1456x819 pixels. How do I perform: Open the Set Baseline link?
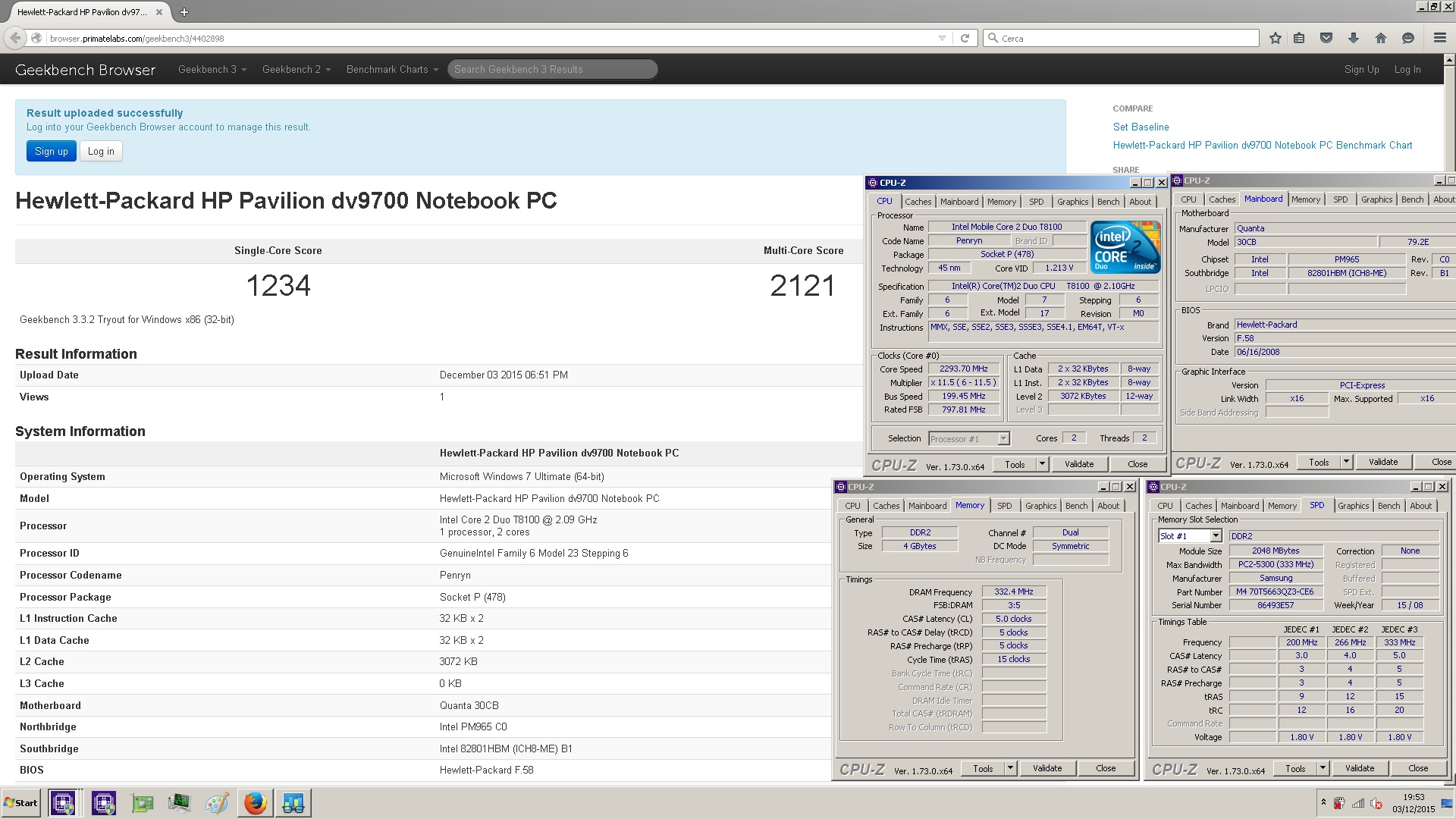1141,127
